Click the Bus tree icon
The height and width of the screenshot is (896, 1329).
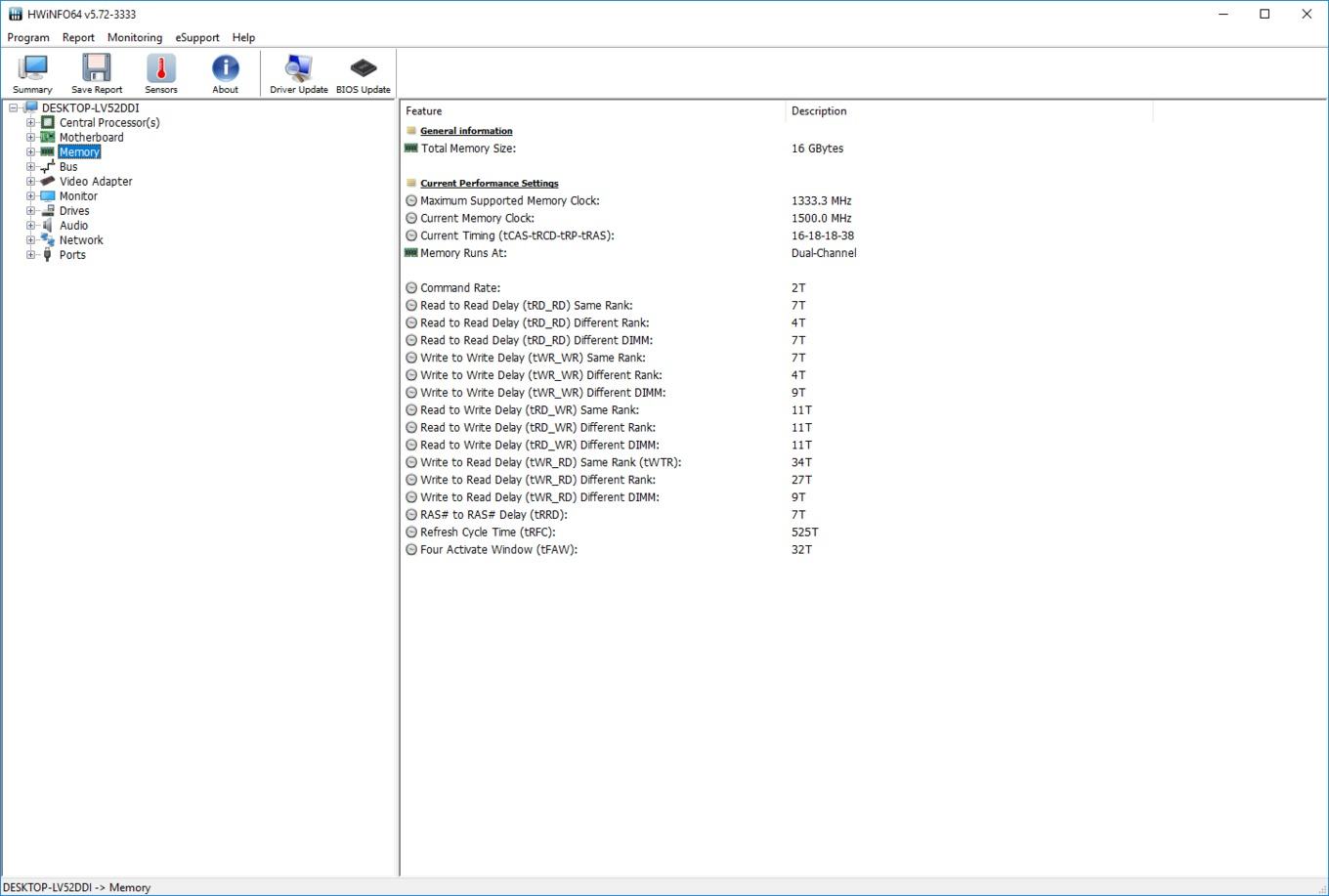coord(48,167)
